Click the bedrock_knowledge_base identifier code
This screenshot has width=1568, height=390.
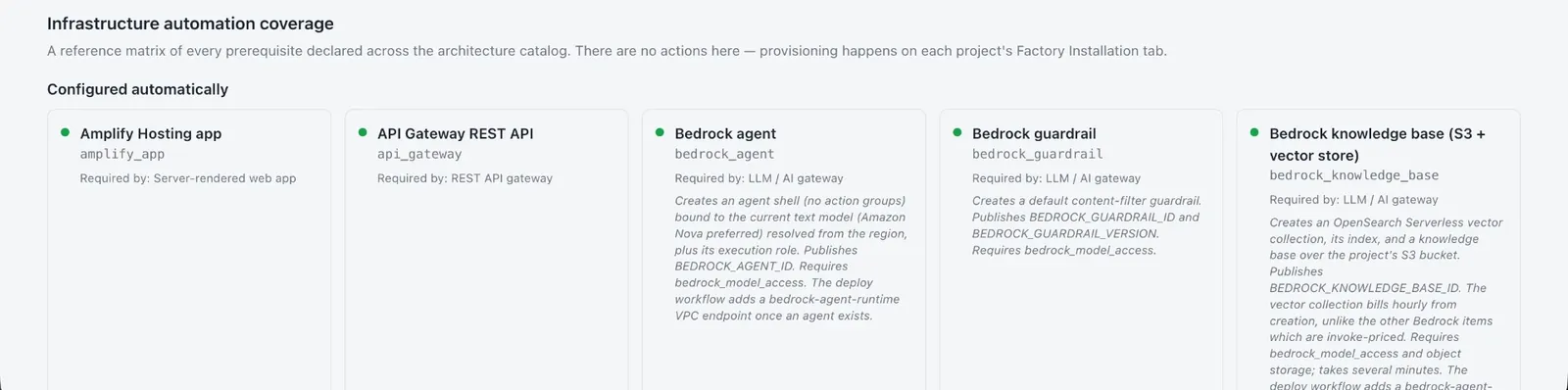pos(1354,175)
